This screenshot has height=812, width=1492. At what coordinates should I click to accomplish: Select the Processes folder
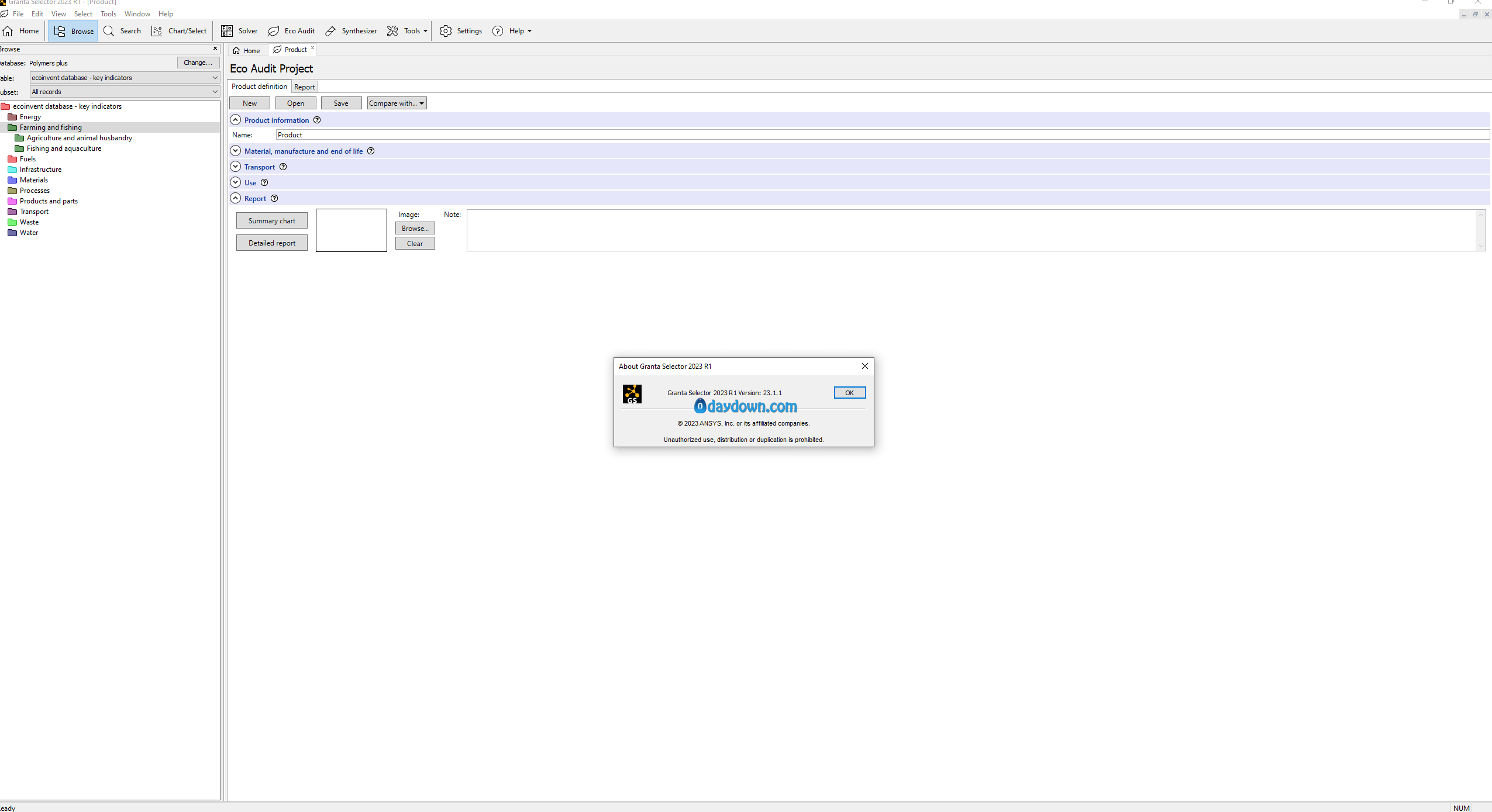point(29,191)
